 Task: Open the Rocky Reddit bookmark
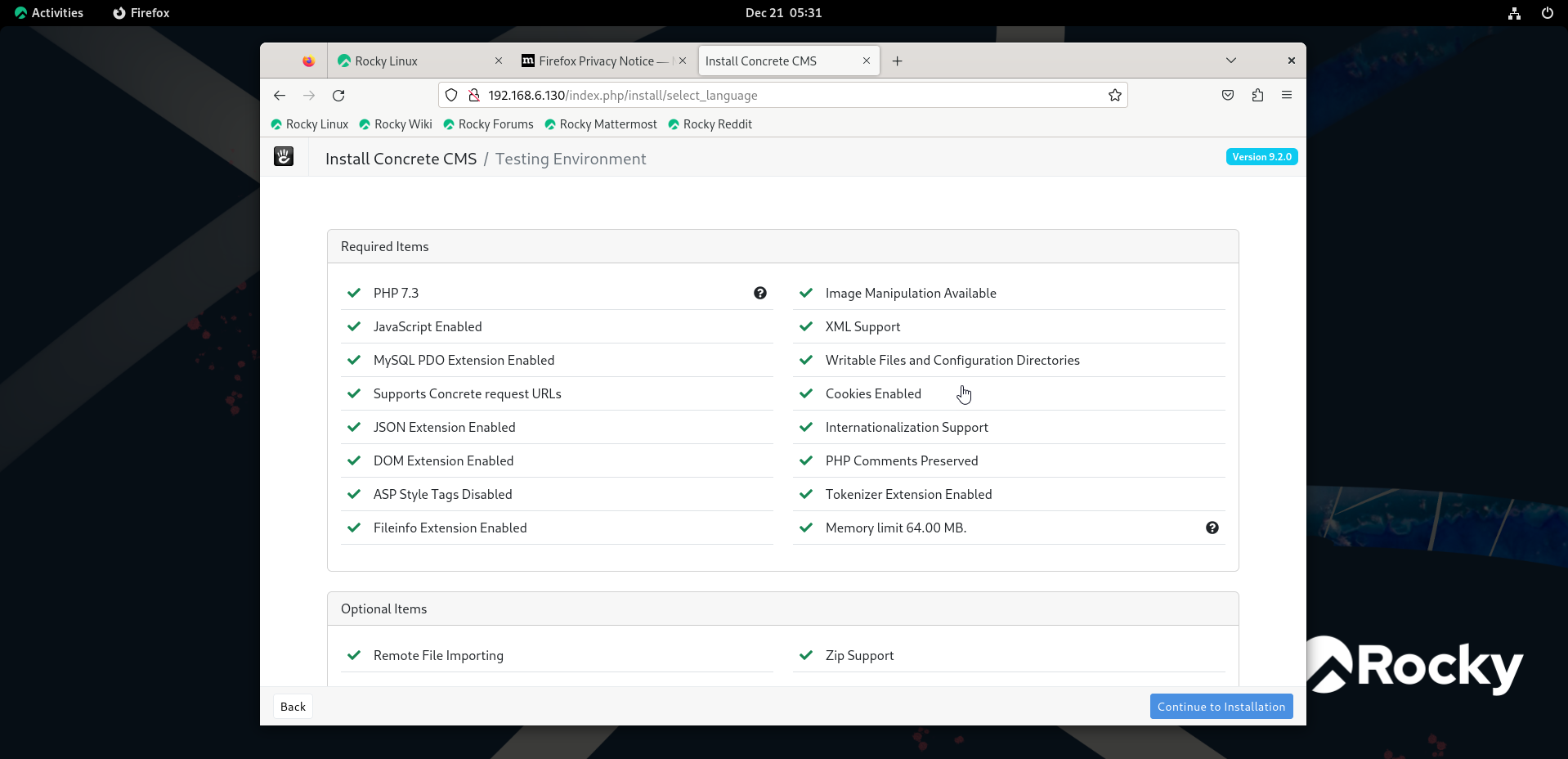[x=710, y=124]
